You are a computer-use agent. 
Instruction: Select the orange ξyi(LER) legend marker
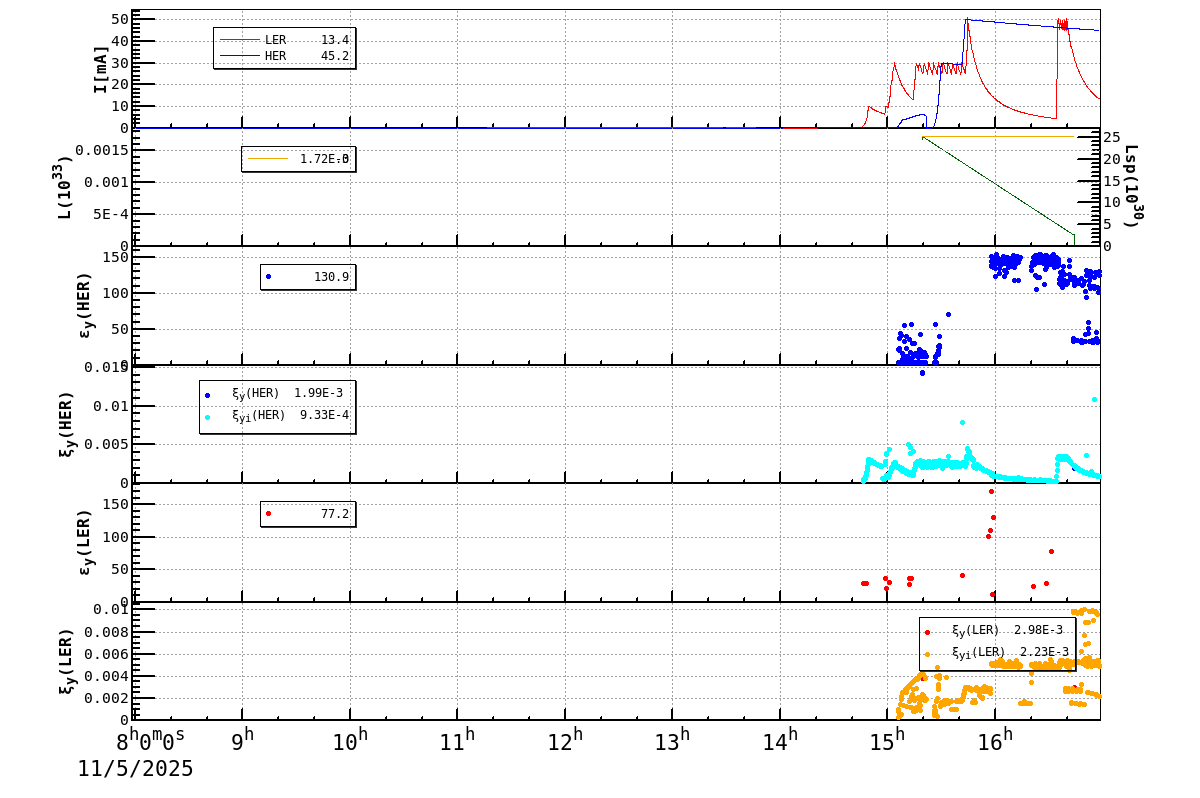(927, 654)
